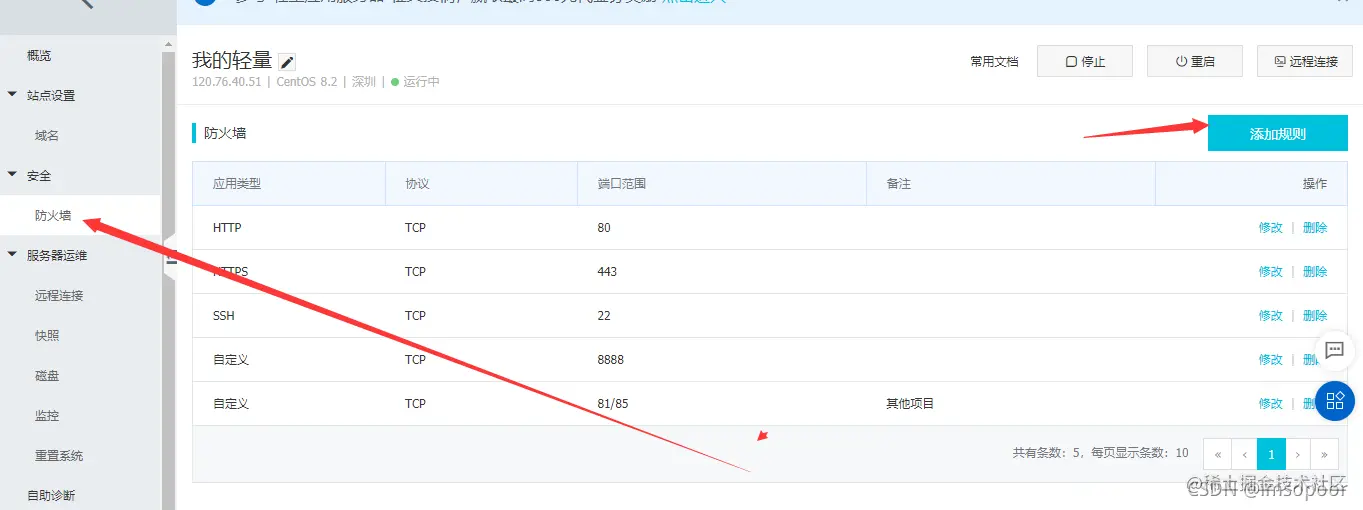1363x510 pixels.
Task: Click 修改 for the port 8888 rule
Action: tap(1270, 359)
